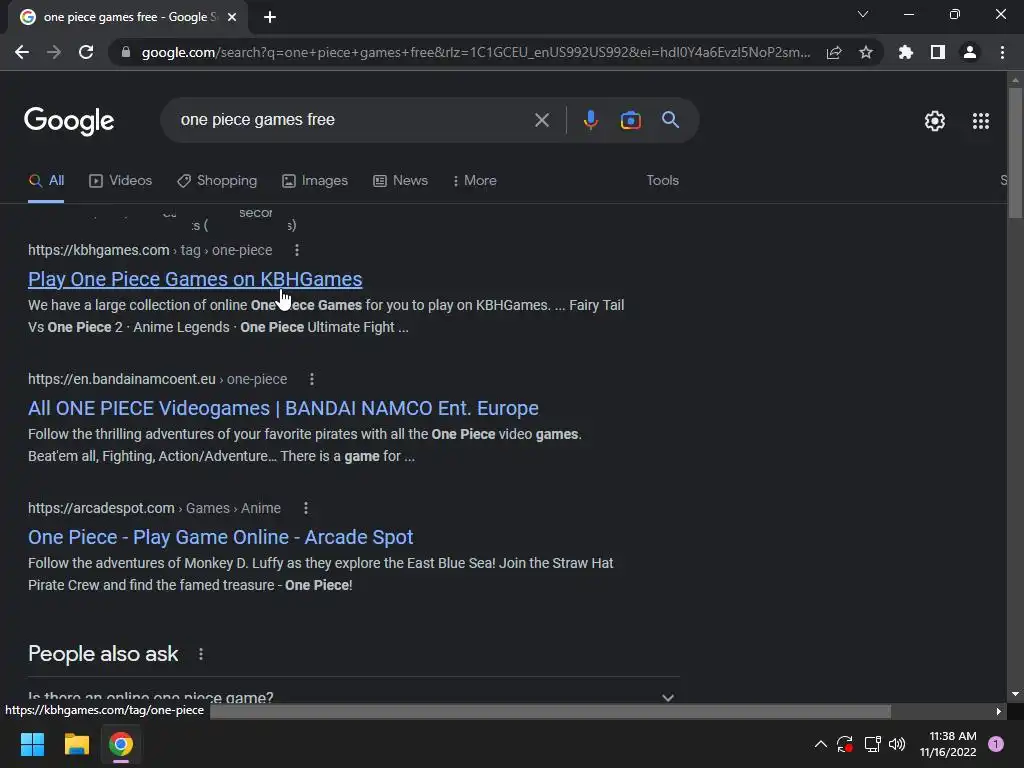The height and width of the screenshot is (768, 1024).
Task: Open options for arcadespot.com result
Action: tap(306, 508)
